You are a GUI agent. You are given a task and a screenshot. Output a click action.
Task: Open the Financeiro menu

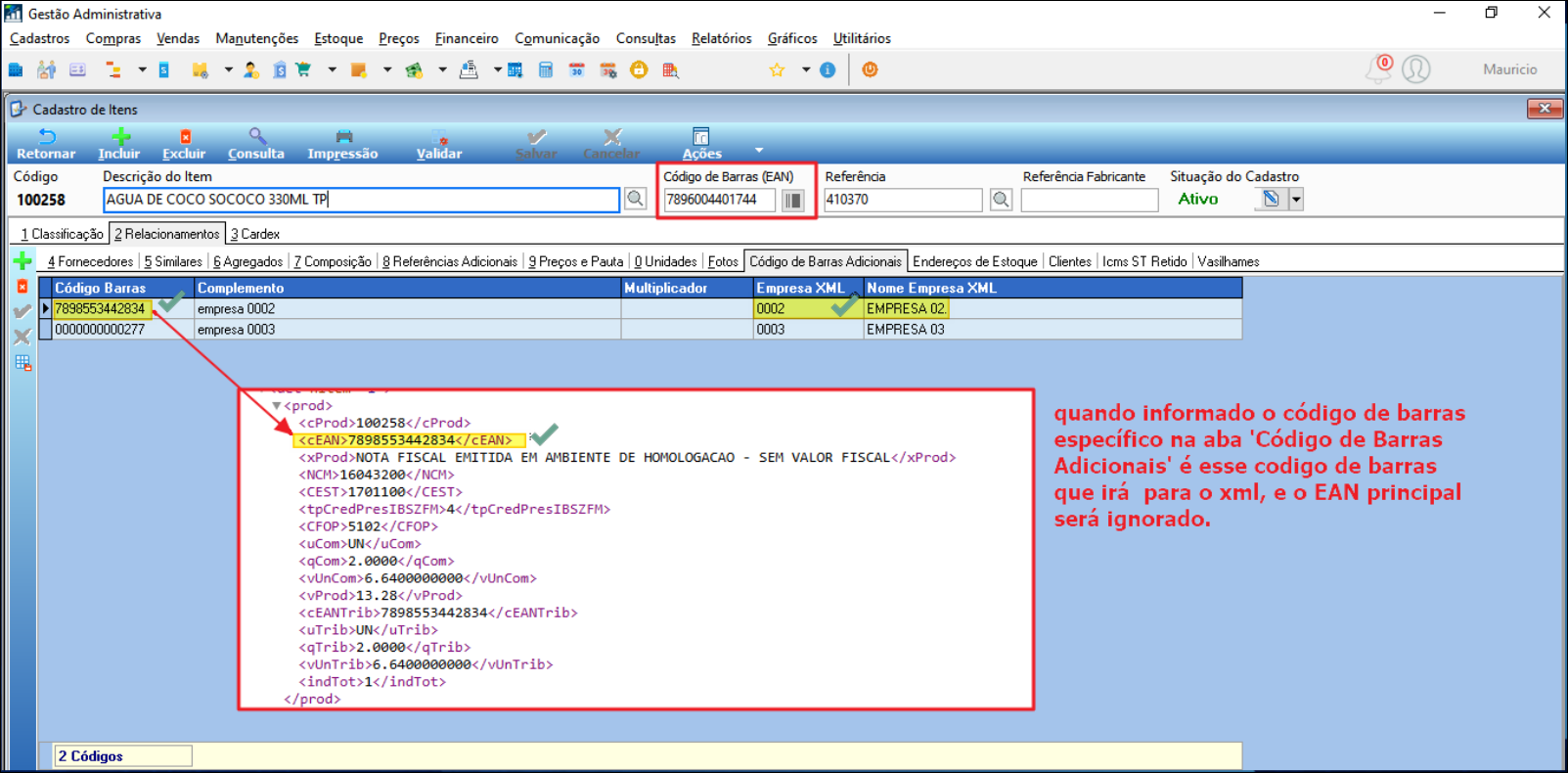coord(467,38)
